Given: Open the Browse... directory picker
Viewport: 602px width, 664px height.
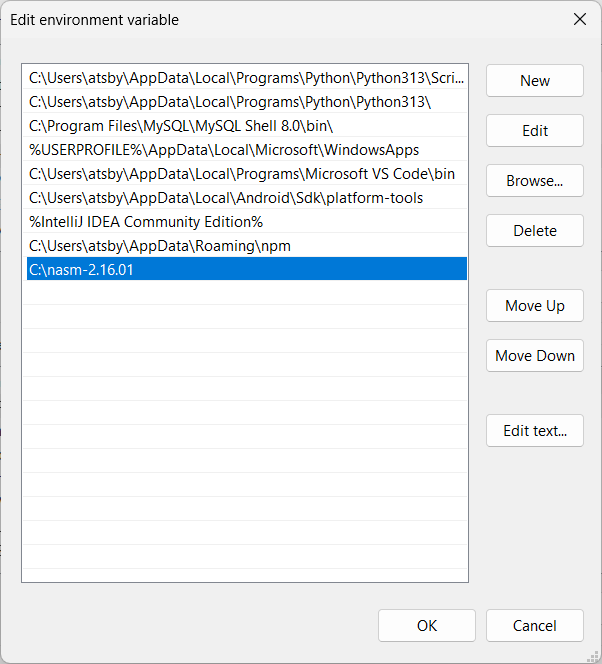Looking at the screenshot, I should click(x=534, y=181).
